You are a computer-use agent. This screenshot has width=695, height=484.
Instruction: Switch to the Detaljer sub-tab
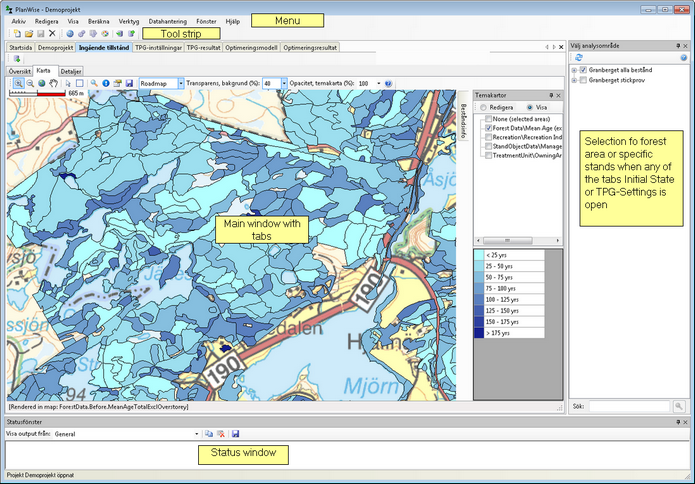70,71
